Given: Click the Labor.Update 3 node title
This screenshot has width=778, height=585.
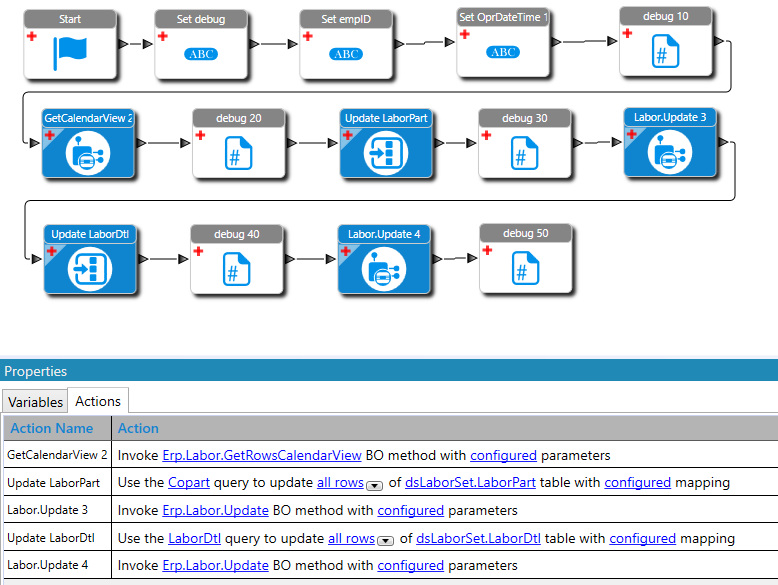Looking at the screenshot, I should pos(670,118).
